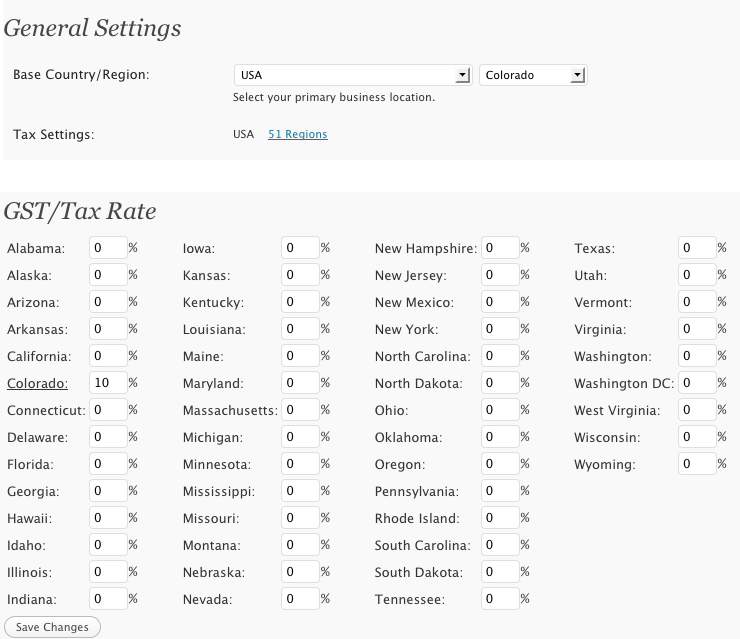Image resolution: width=740 pixels, height=639 pixels.
Task: Click the Colorado tax rate label link
Action: pos(37,383)
